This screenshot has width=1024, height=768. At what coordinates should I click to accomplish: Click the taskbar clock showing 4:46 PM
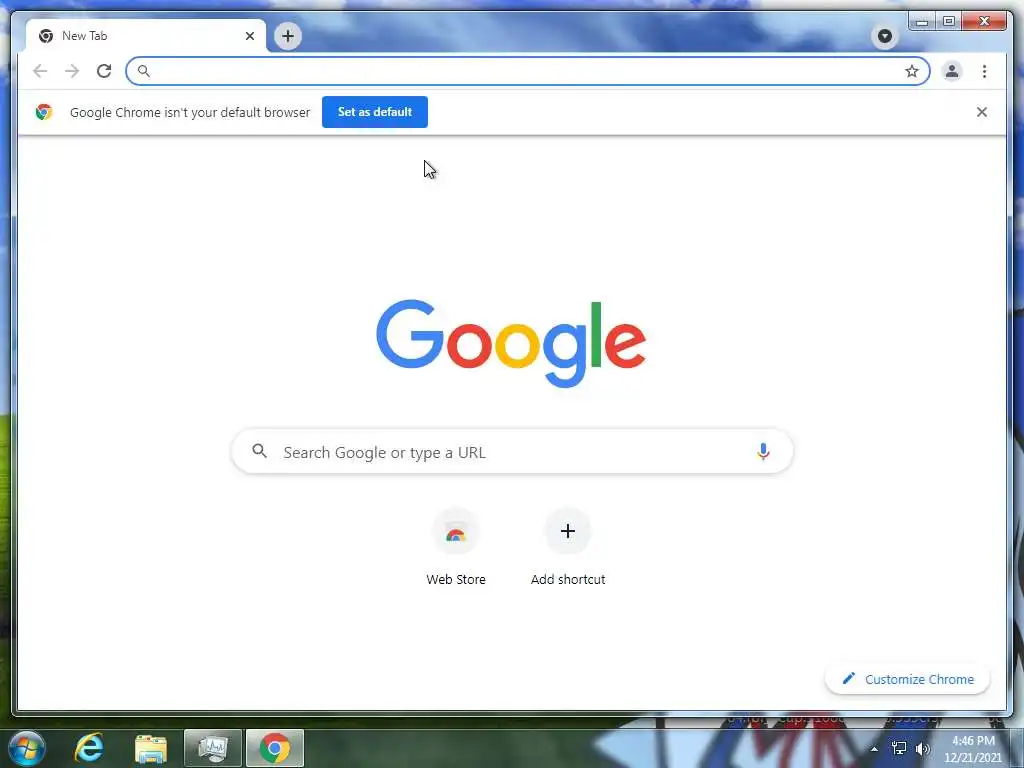(x=973, y=749)
